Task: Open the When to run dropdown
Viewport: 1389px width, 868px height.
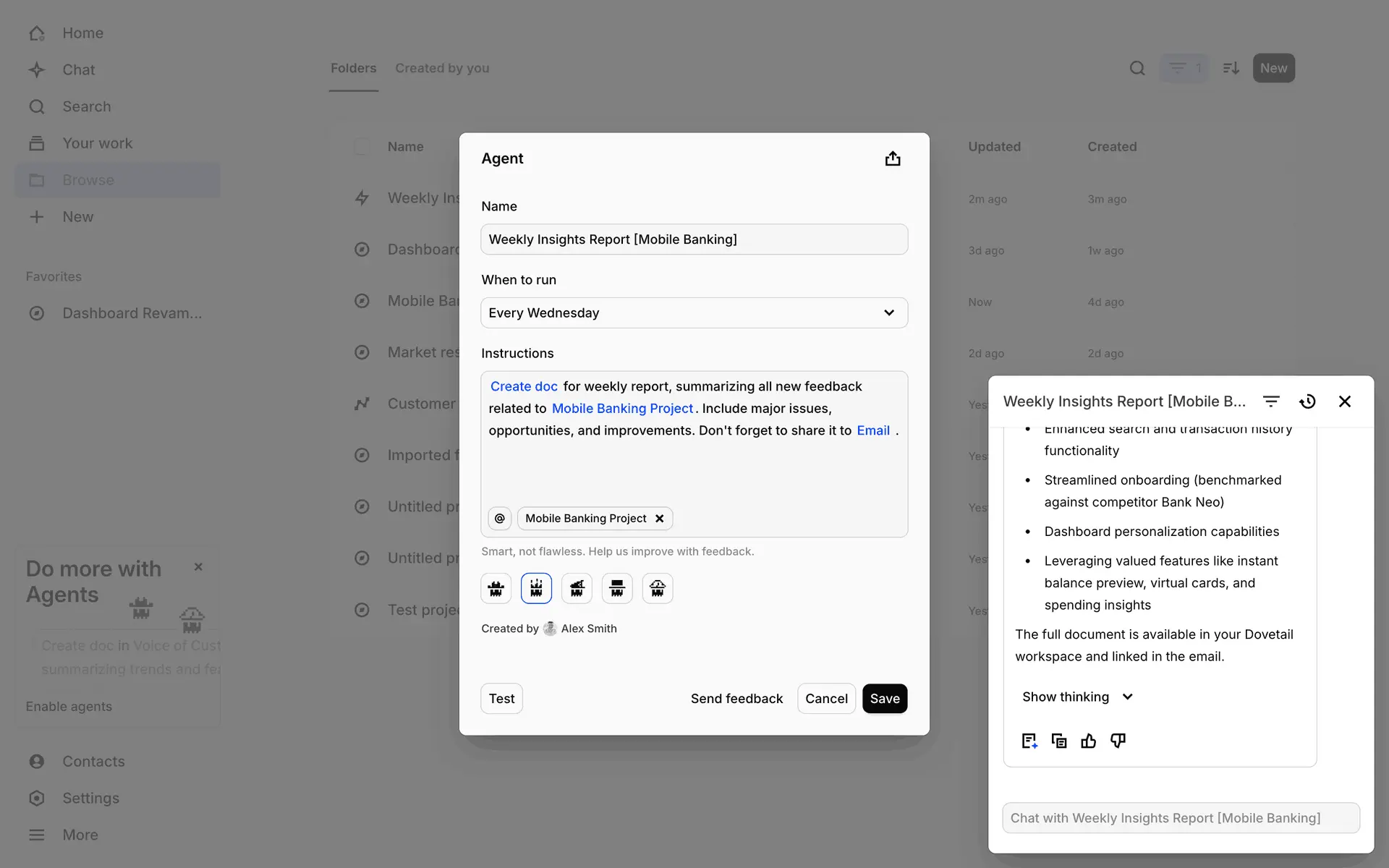Action: click(694, 312)
